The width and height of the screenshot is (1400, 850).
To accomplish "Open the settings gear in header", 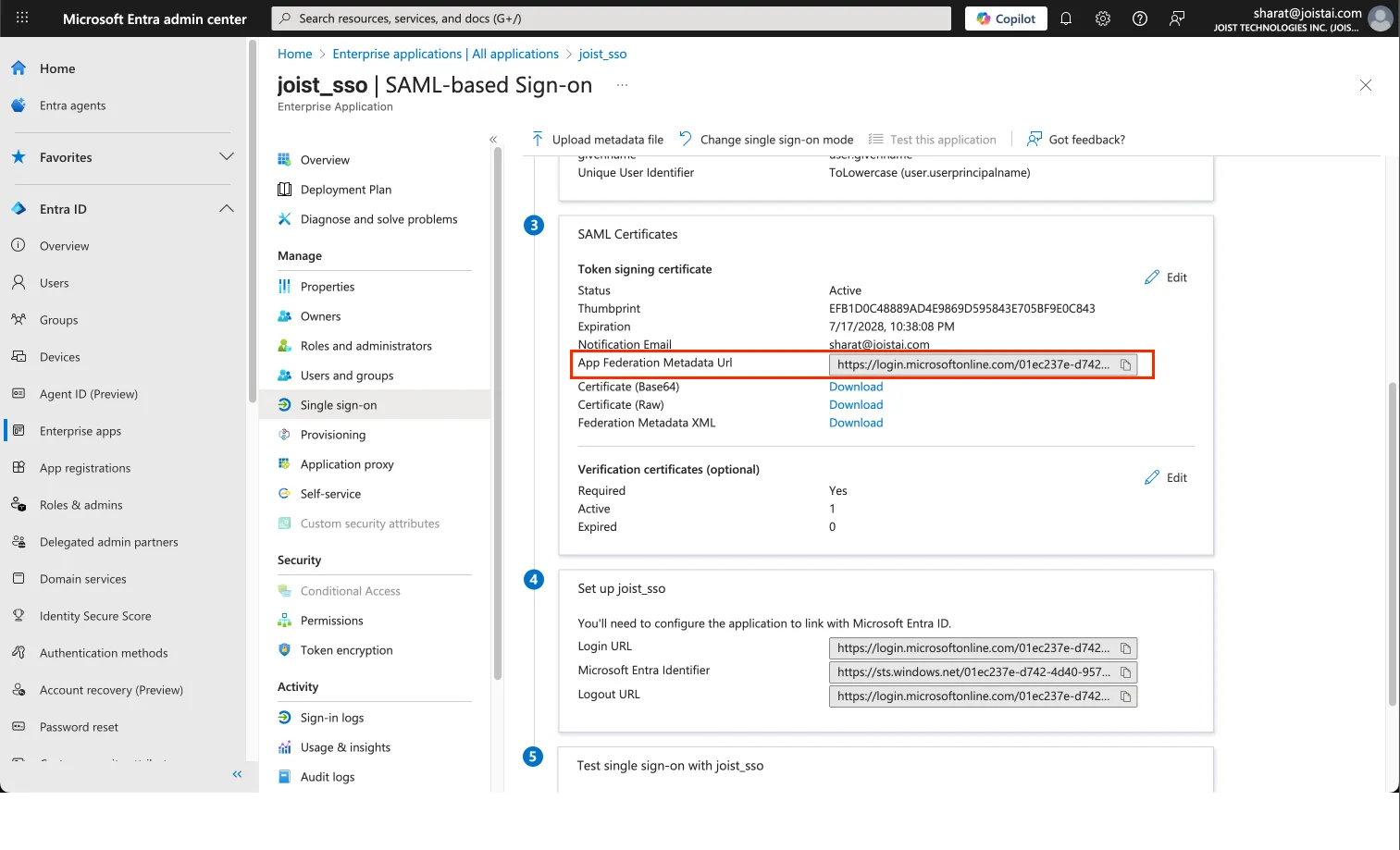I will pyautogui.click(x=1103, y=18).
